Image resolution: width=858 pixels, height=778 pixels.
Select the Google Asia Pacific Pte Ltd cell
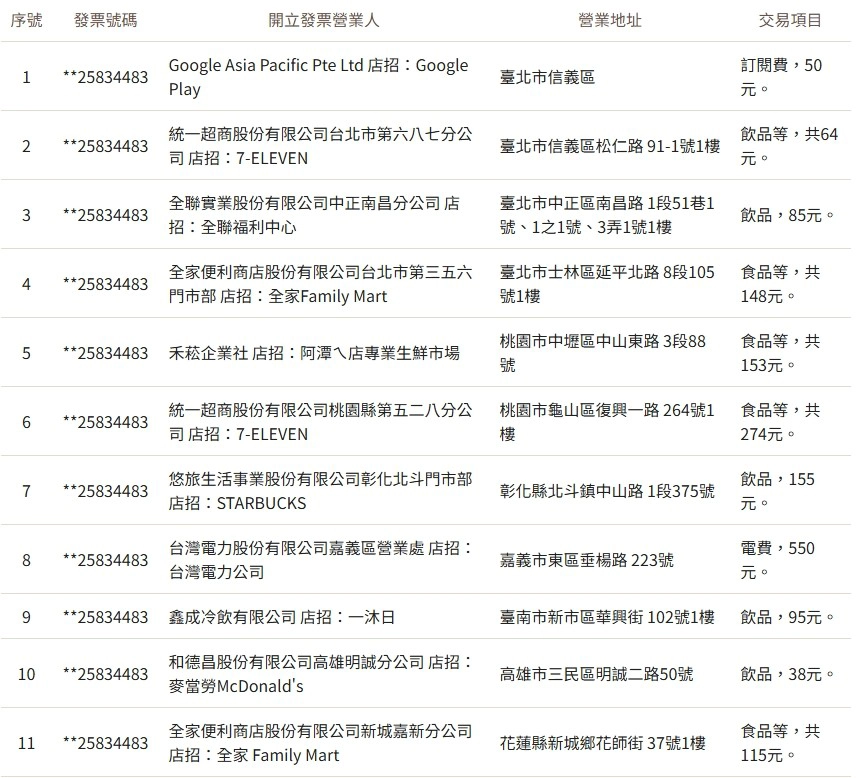318,77
